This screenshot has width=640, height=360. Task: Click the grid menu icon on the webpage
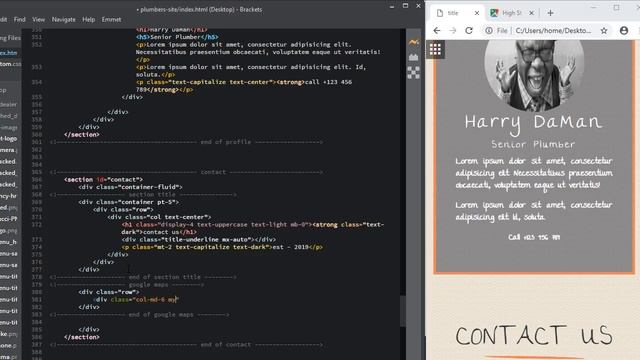click(435, 49)
